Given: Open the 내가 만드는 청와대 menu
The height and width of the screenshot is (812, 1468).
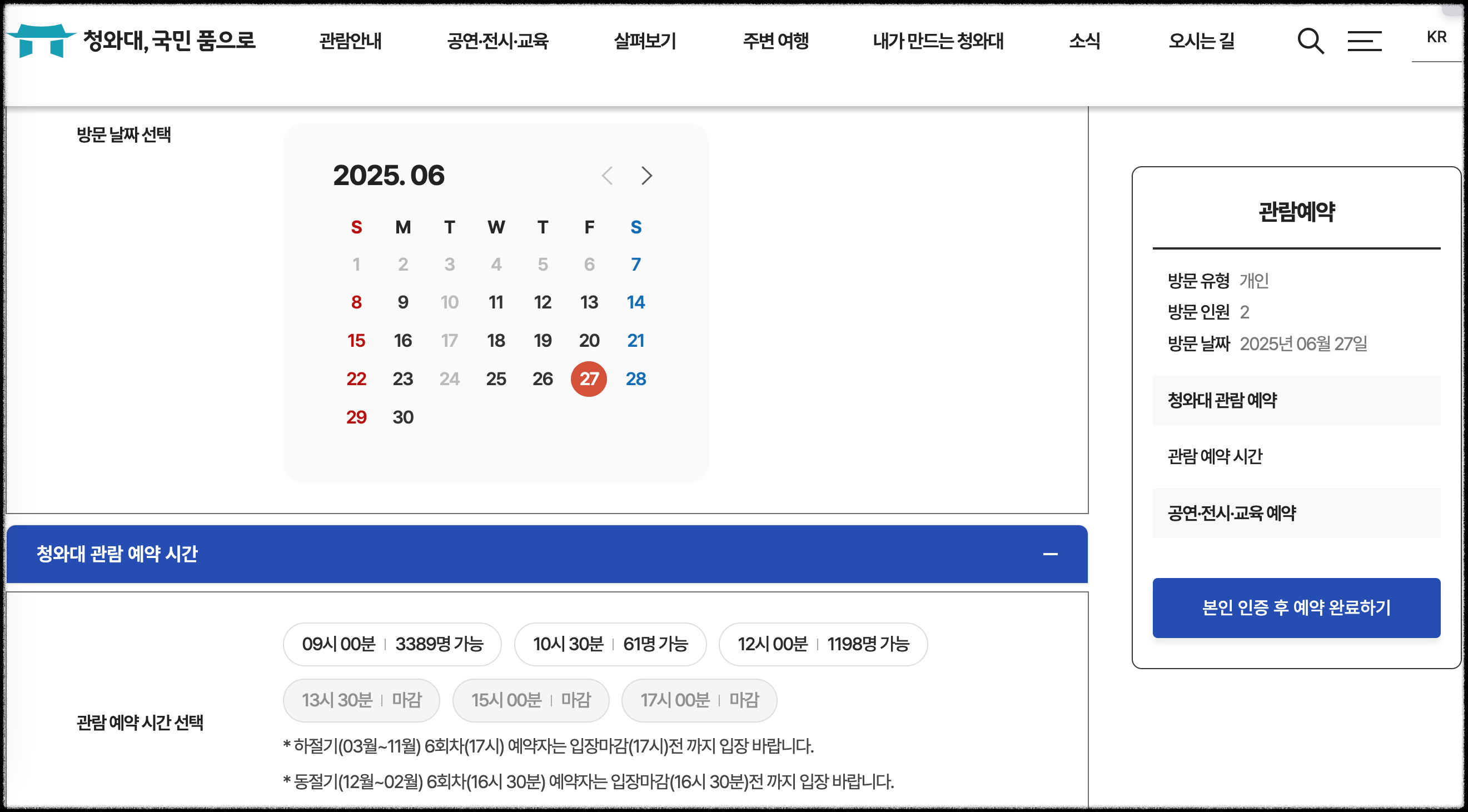Looking at the screenshot, I should [x=938, y=41].
